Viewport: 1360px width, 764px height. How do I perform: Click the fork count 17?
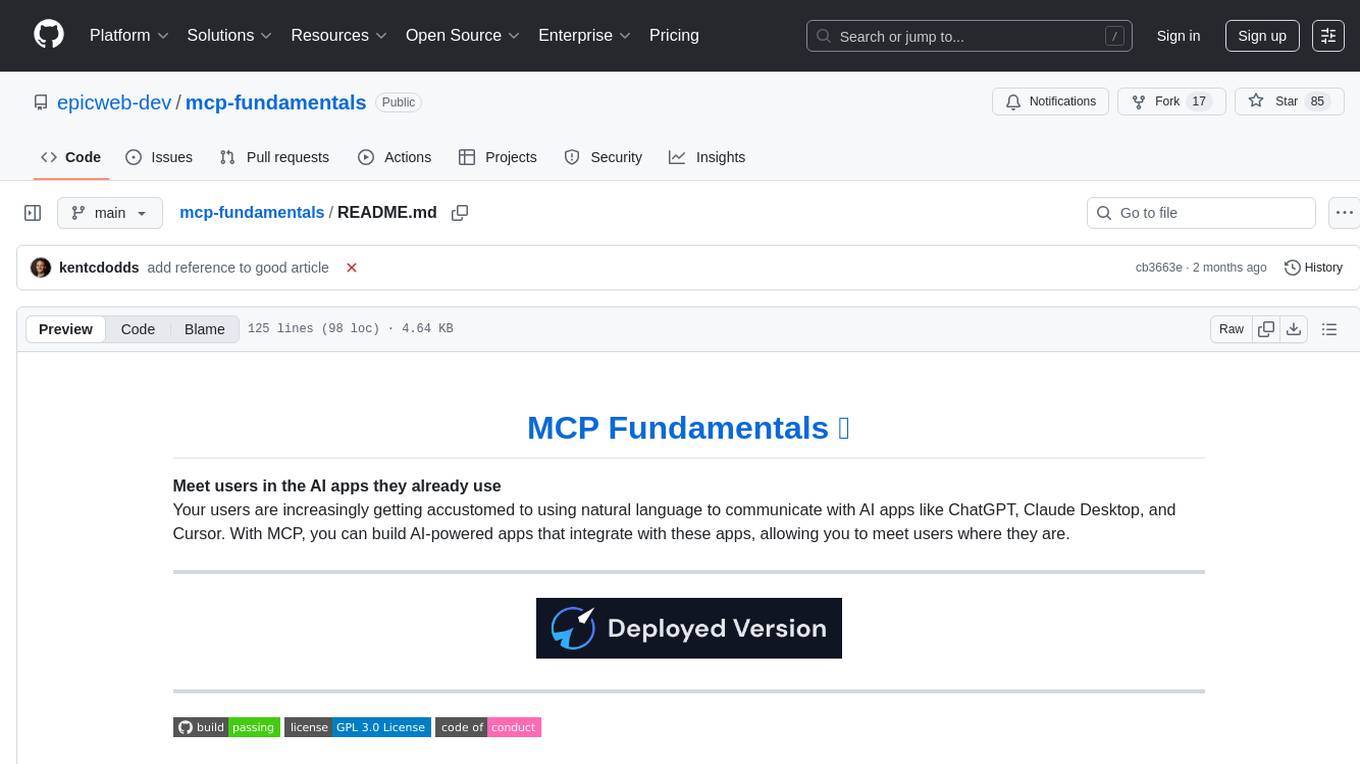coord(1200,102)
